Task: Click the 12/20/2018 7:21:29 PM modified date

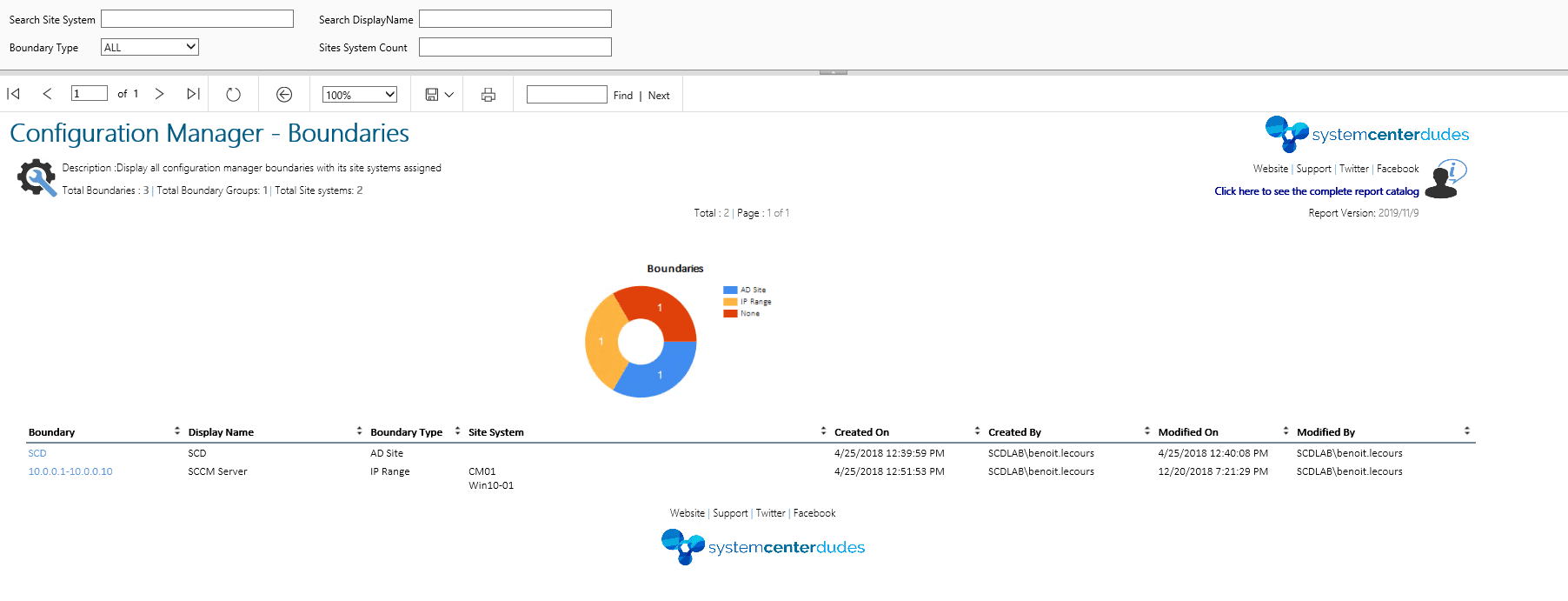Action: click(x=1213, y=471)
